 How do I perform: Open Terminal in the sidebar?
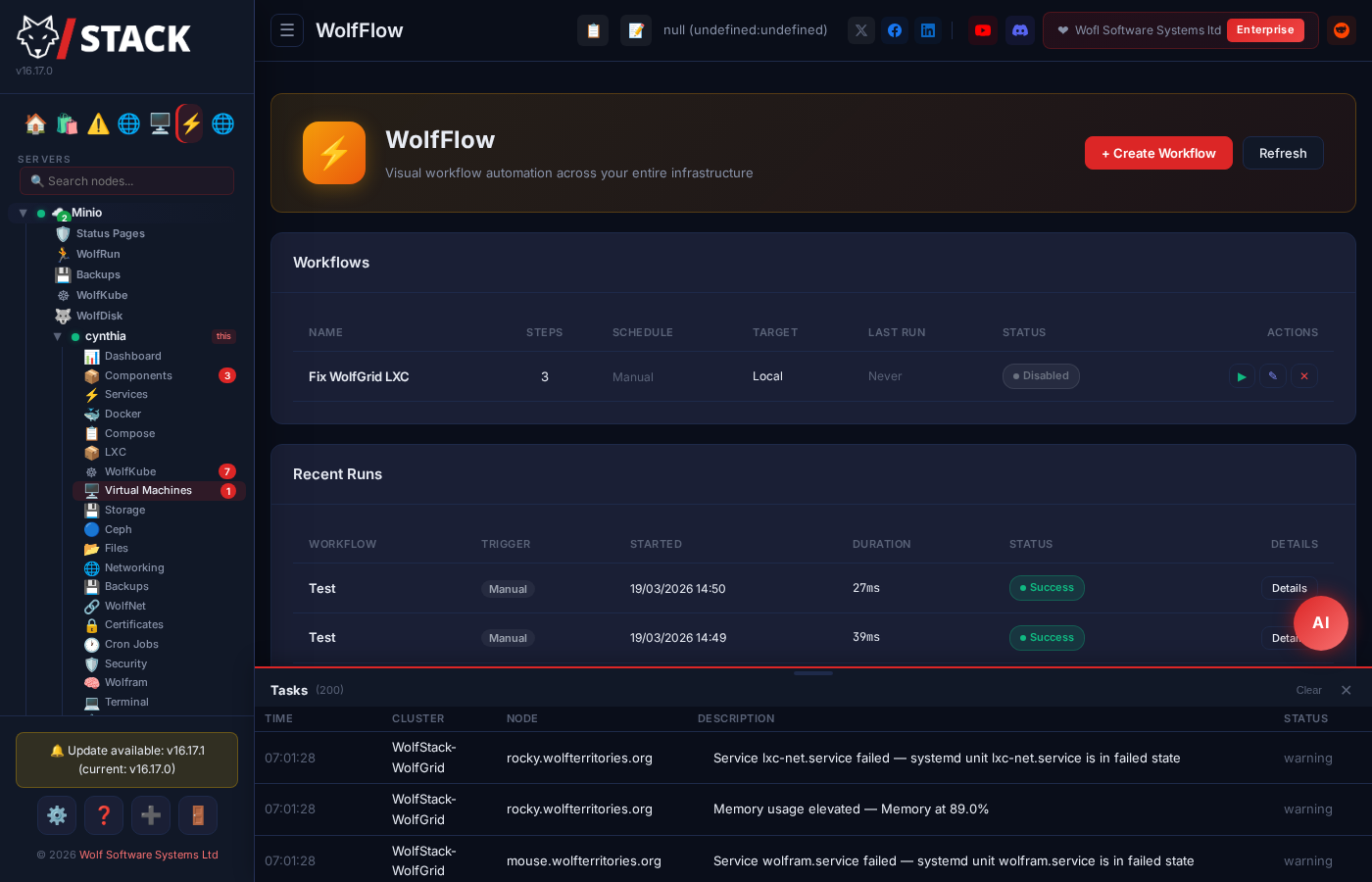point(126,703)
